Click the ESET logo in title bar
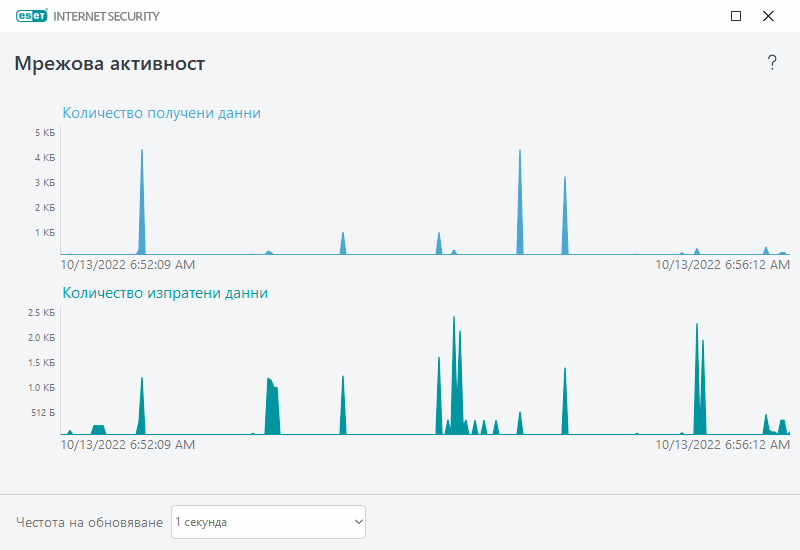This screenshot has height=550, width=800. pyautogui.click(x=32, y=16)
